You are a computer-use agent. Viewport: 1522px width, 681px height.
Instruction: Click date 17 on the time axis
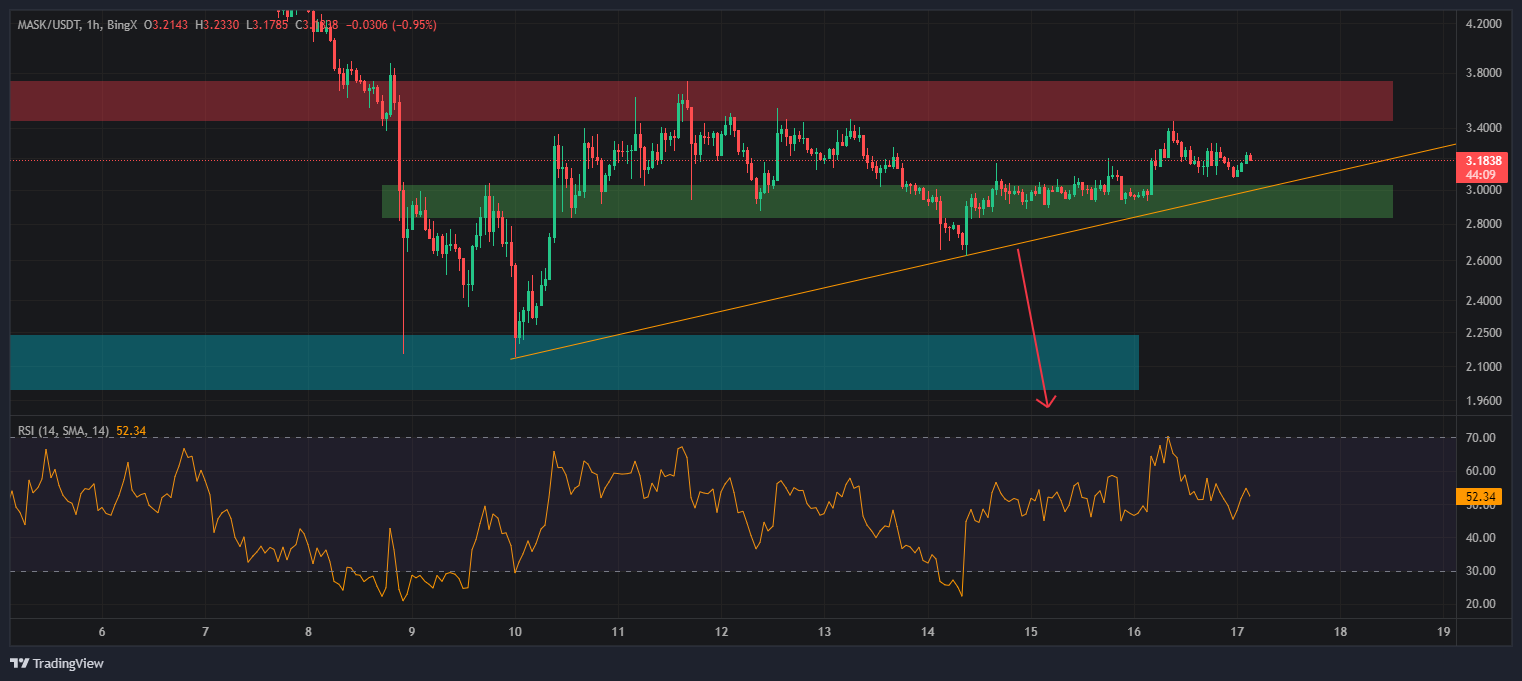click(1237, 632)
